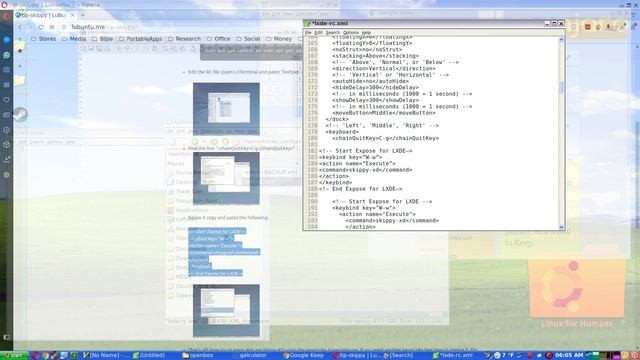Click line "<stacking>Above</stacking>" in editor
Image resolution: width=640 pixels, height=360 pixels.
pos(375,56)
